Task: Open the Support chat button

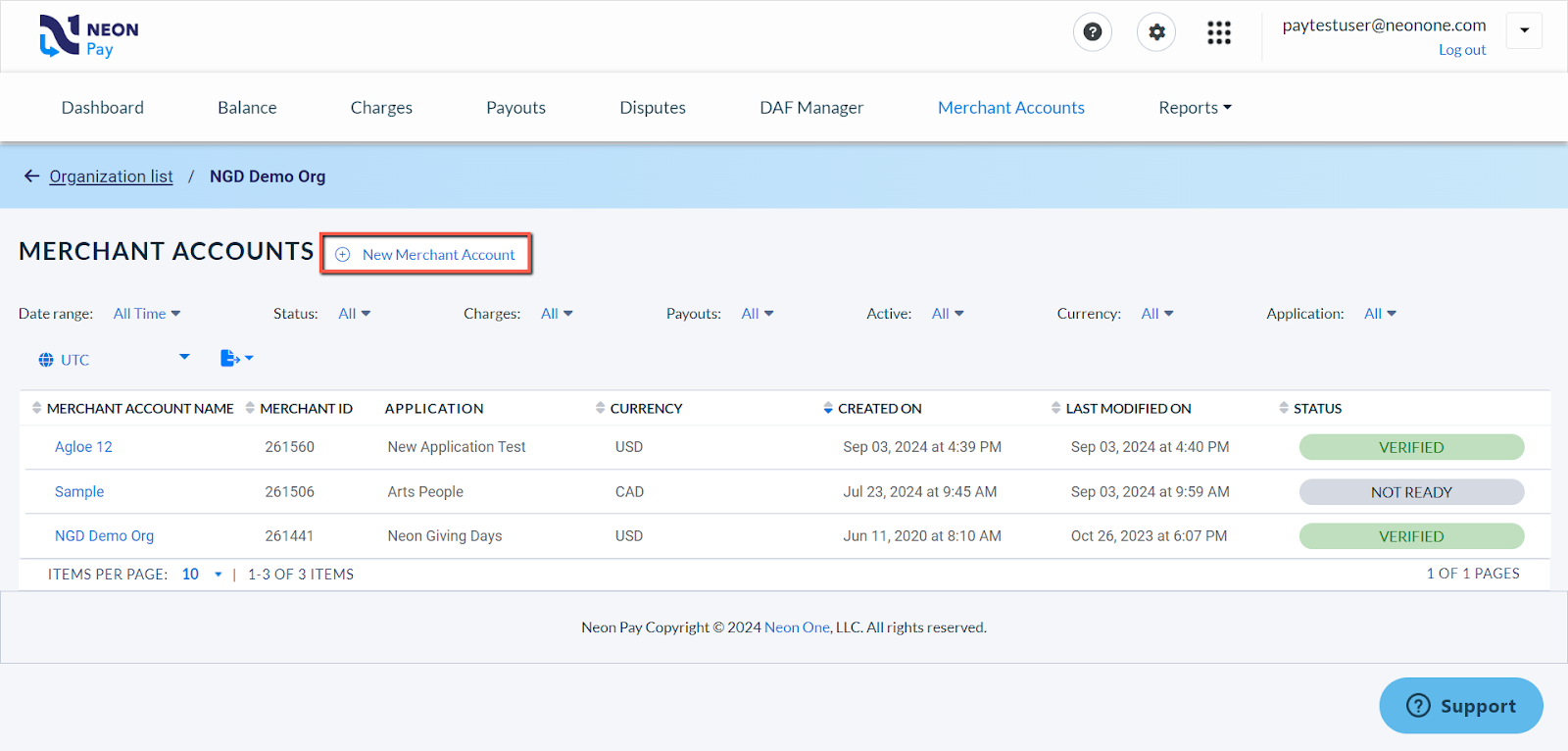Action: [1461, 706]
